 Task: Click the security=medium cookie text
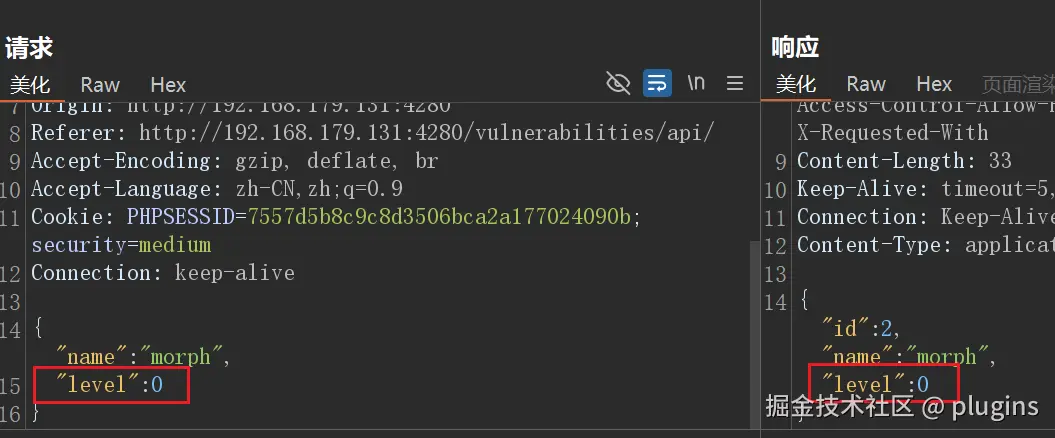tap(121, 244)
